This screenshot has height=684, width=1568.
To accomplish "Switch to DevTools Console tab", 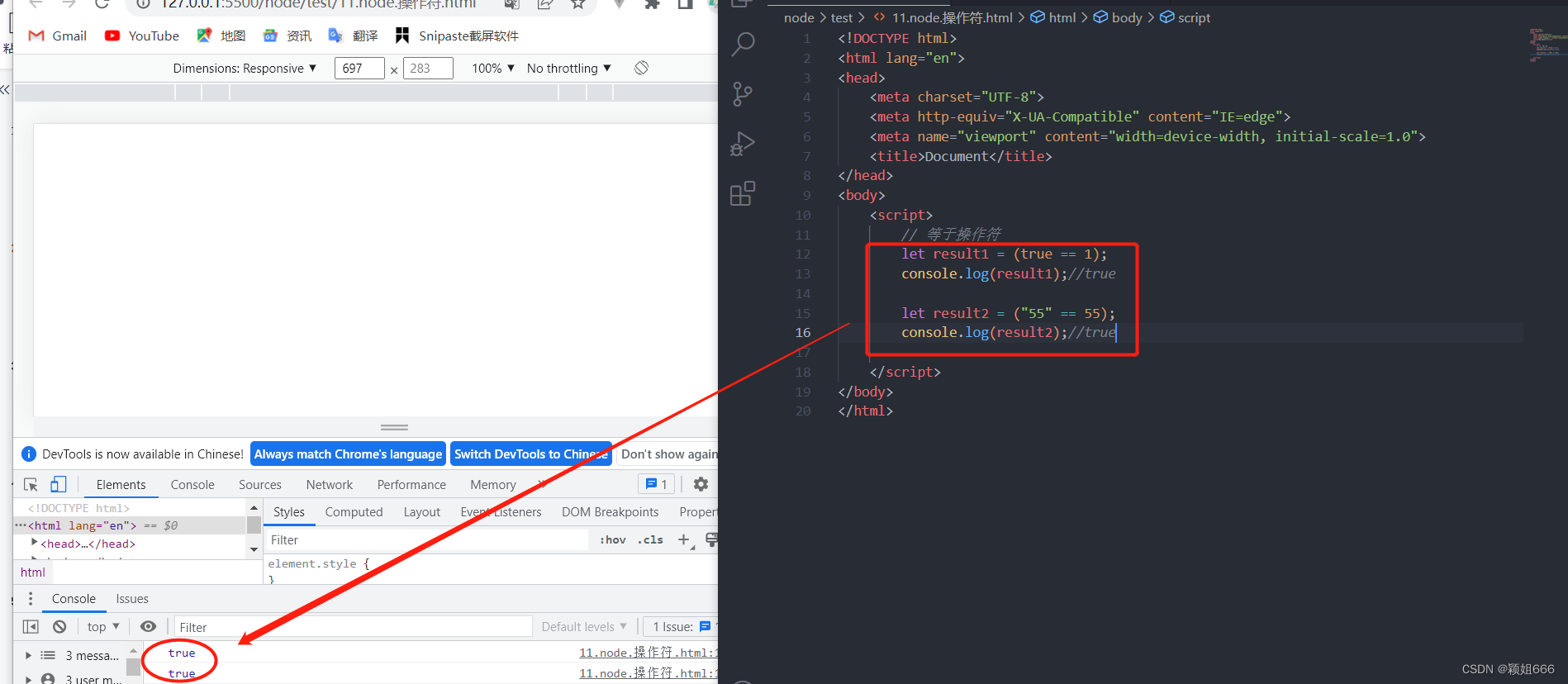I will pos(192,485).
